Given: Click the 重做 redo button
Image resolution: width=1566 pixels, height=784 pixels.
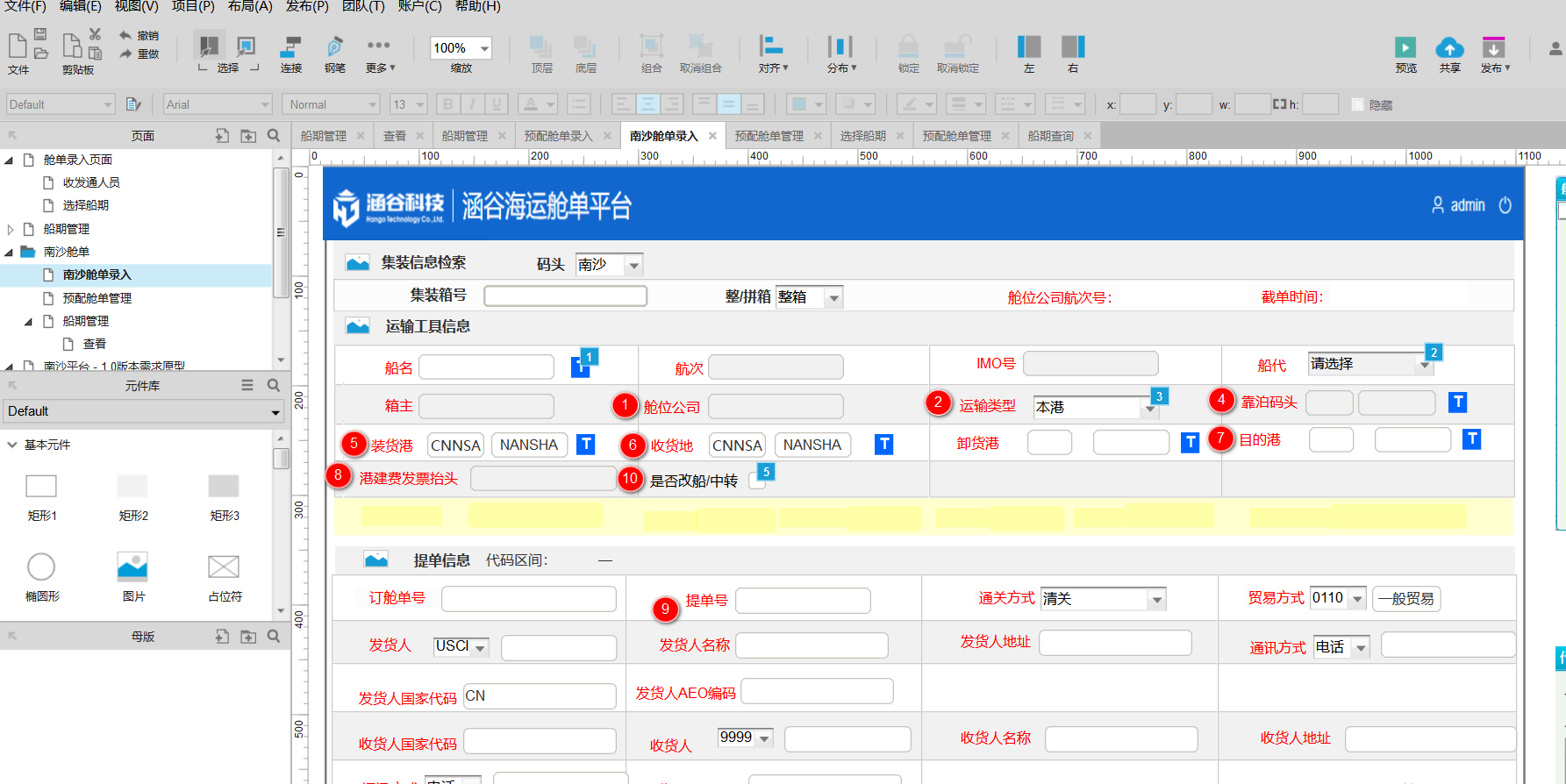Looking at the screenshot, I should (x=139, y=54).
